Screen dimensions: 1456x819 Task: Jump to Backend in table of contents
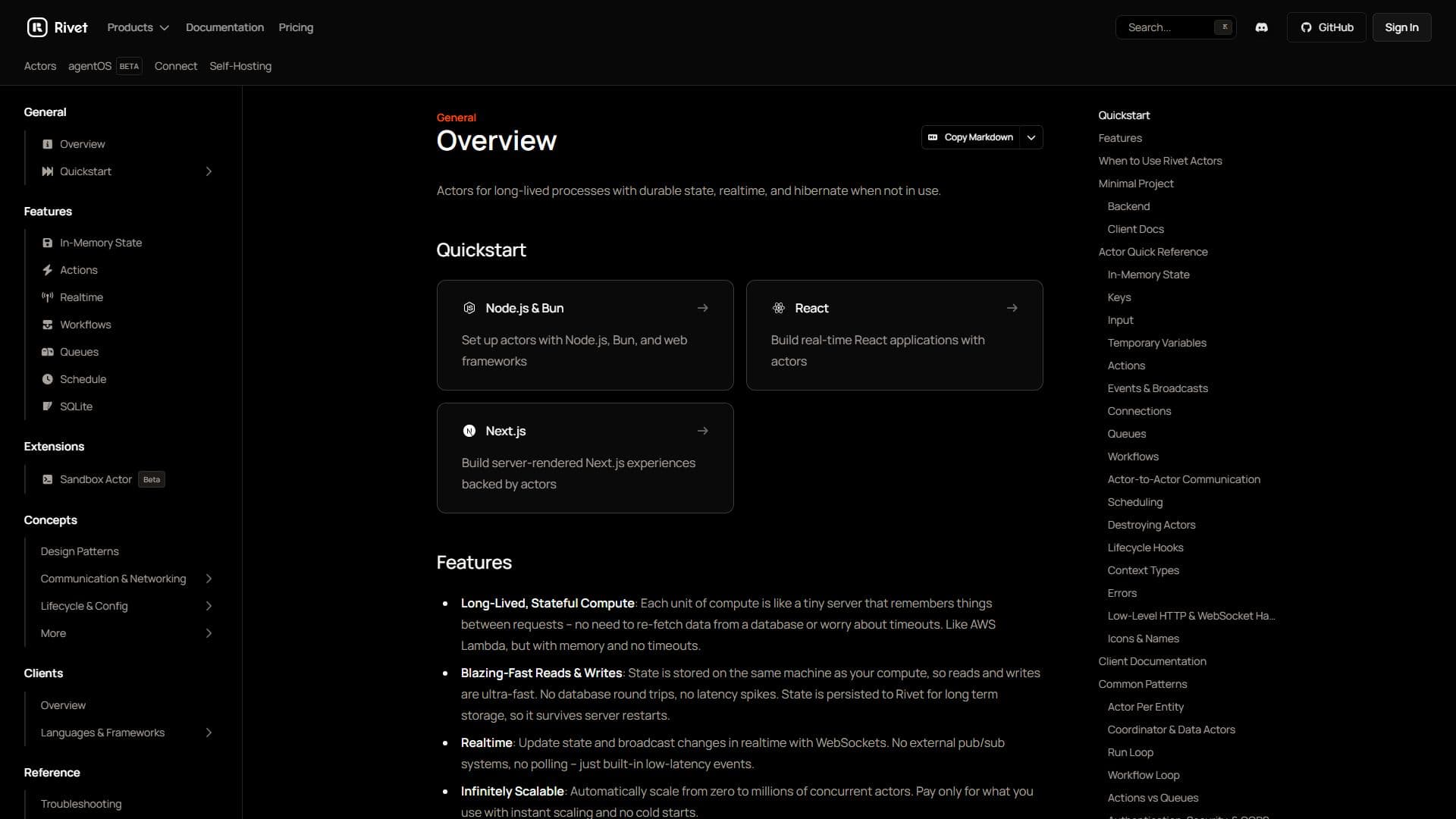[x=1128, y=206]
